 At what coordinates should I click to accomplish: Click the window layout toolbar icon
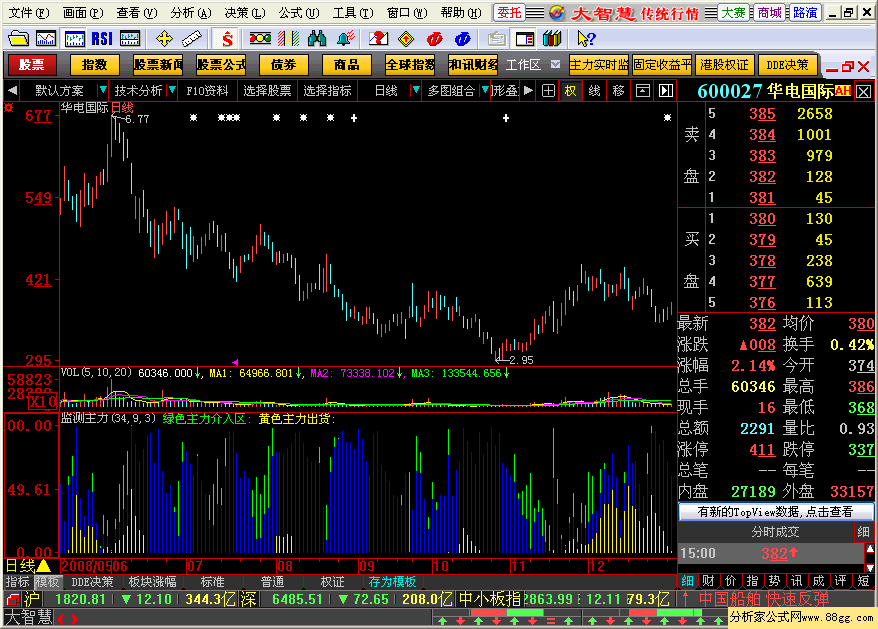[525, 39]
